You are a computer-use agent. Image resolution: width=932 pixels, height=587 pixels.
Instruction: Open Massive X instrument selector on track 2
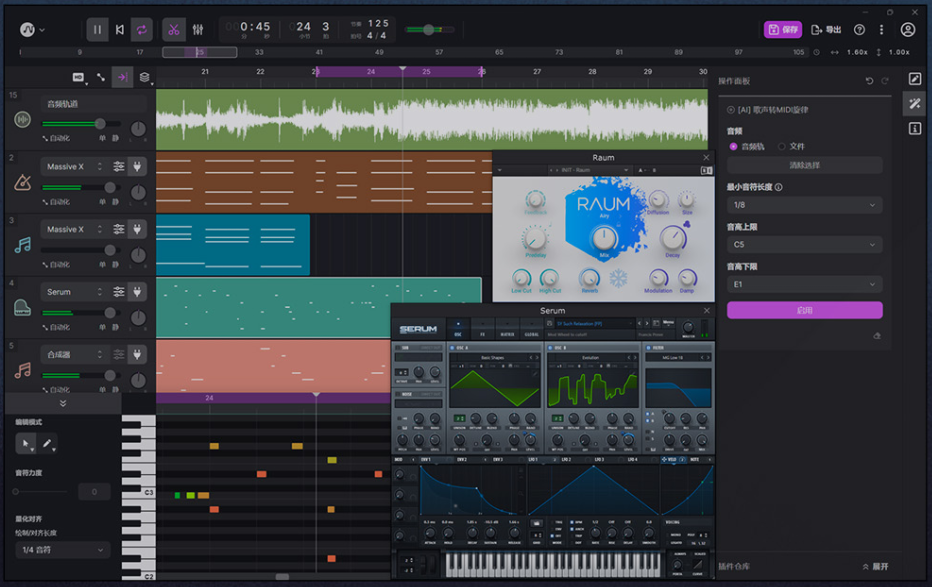tap(74, 166)
